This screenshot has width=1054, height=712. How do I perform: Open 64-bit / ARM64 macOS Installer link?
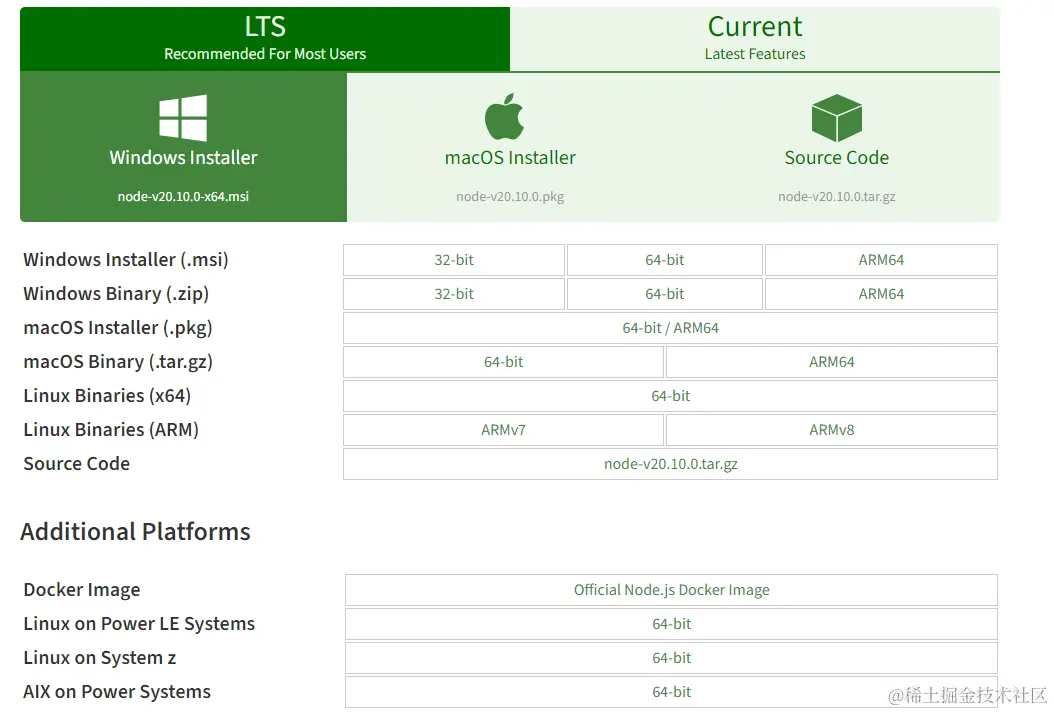(x=670, y=328)
